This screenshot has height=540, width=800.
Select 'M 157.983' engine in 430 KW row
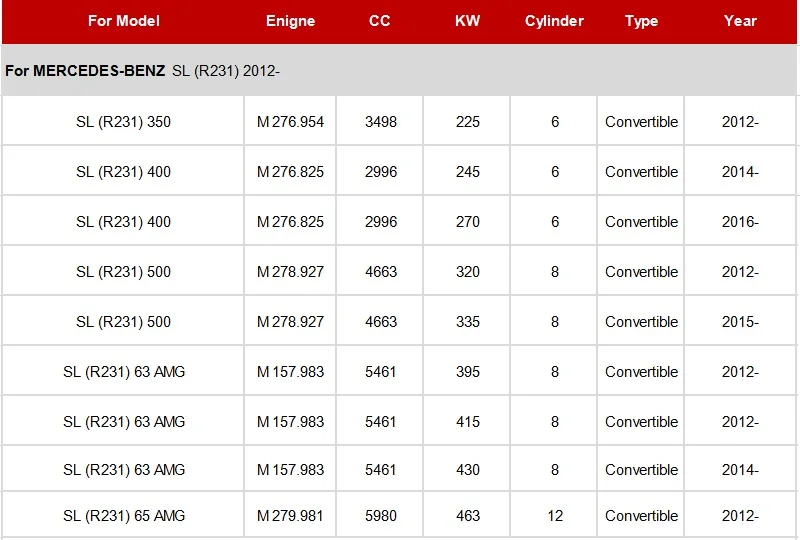click(290, 470)
